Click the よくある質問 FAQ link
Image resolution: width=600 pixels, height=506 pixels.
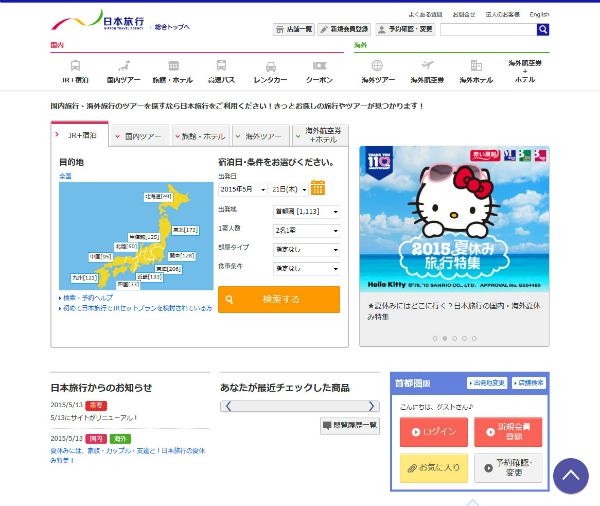425,15
